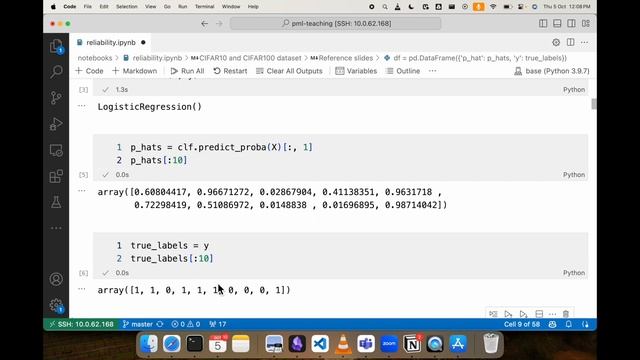640x360 pixels.
Task: Open Copilot status icon in status bar
Action: coord(552,324)
